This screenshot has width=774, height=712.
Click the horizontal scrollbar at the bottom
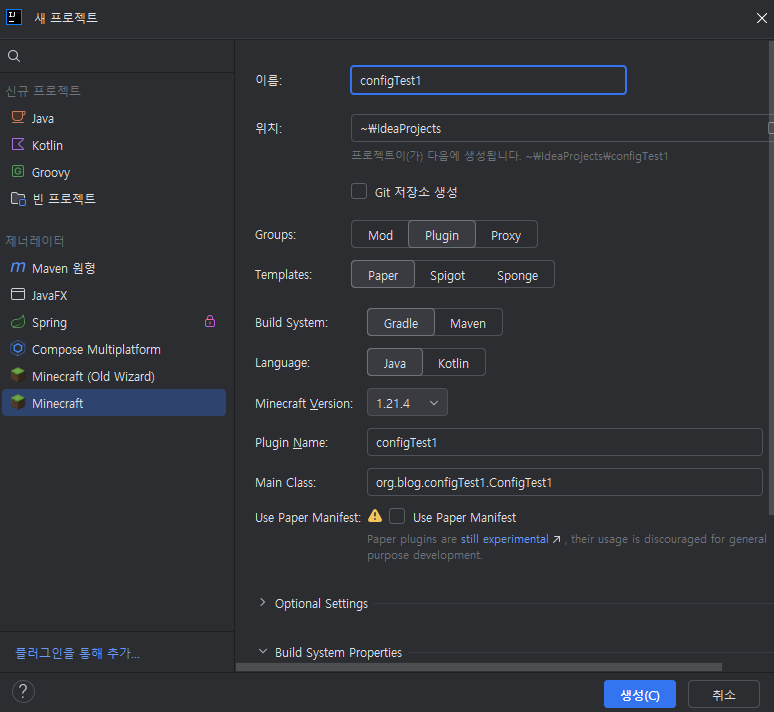(x=479, y=667)
